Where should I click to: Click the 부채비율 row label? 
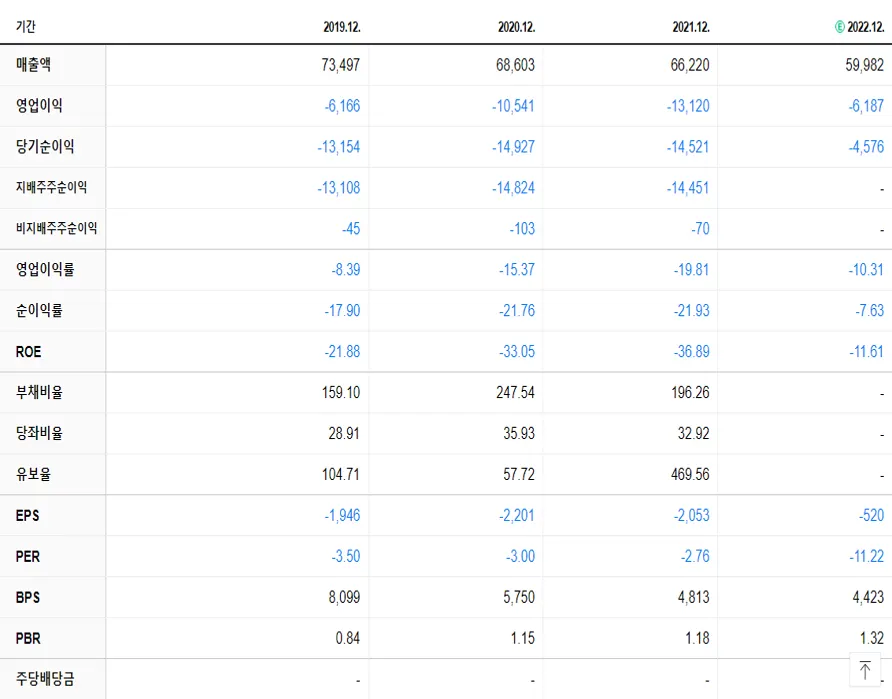coord(39,392)
